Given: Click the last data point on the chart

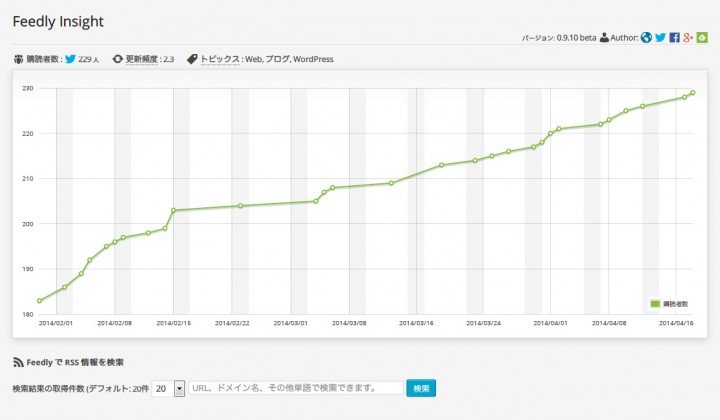Looking at the screenshot, I should pyautogui.click(x=693, y=93).
